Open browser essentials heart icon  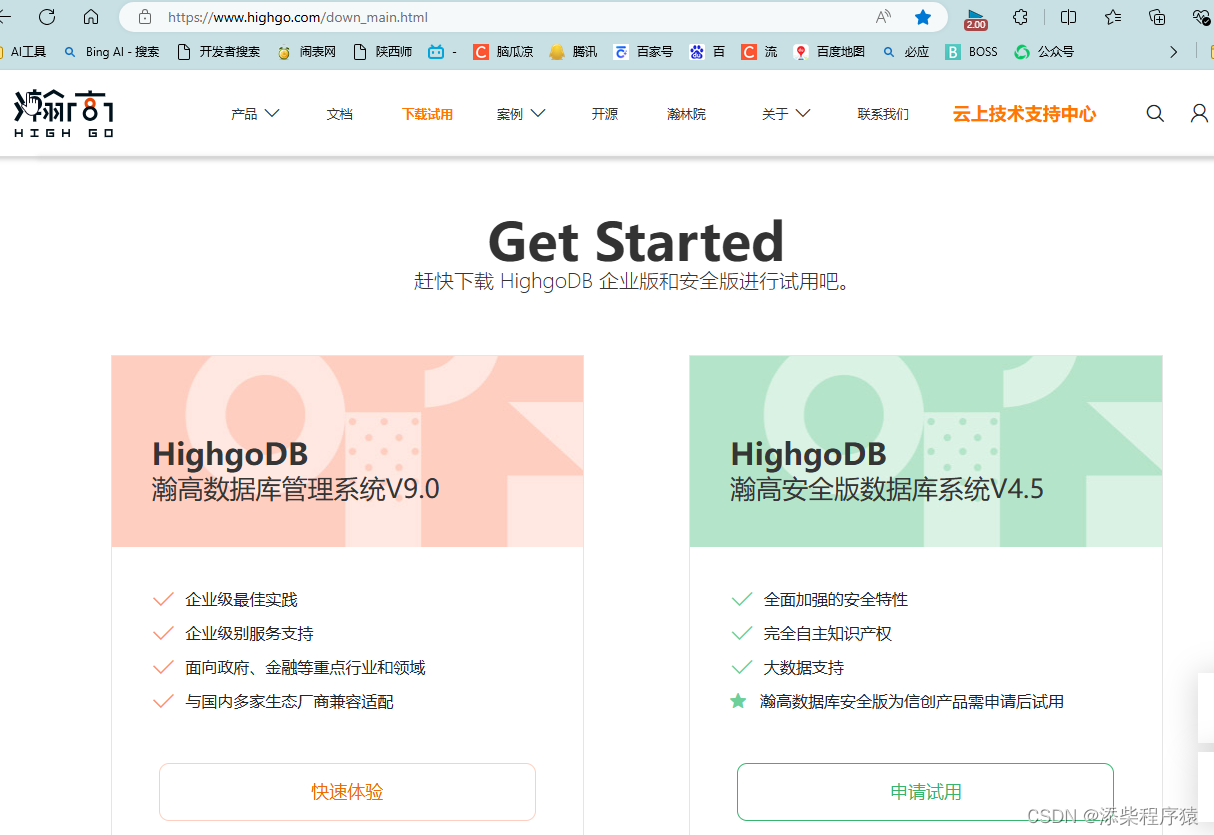[x=1201, y=17]
